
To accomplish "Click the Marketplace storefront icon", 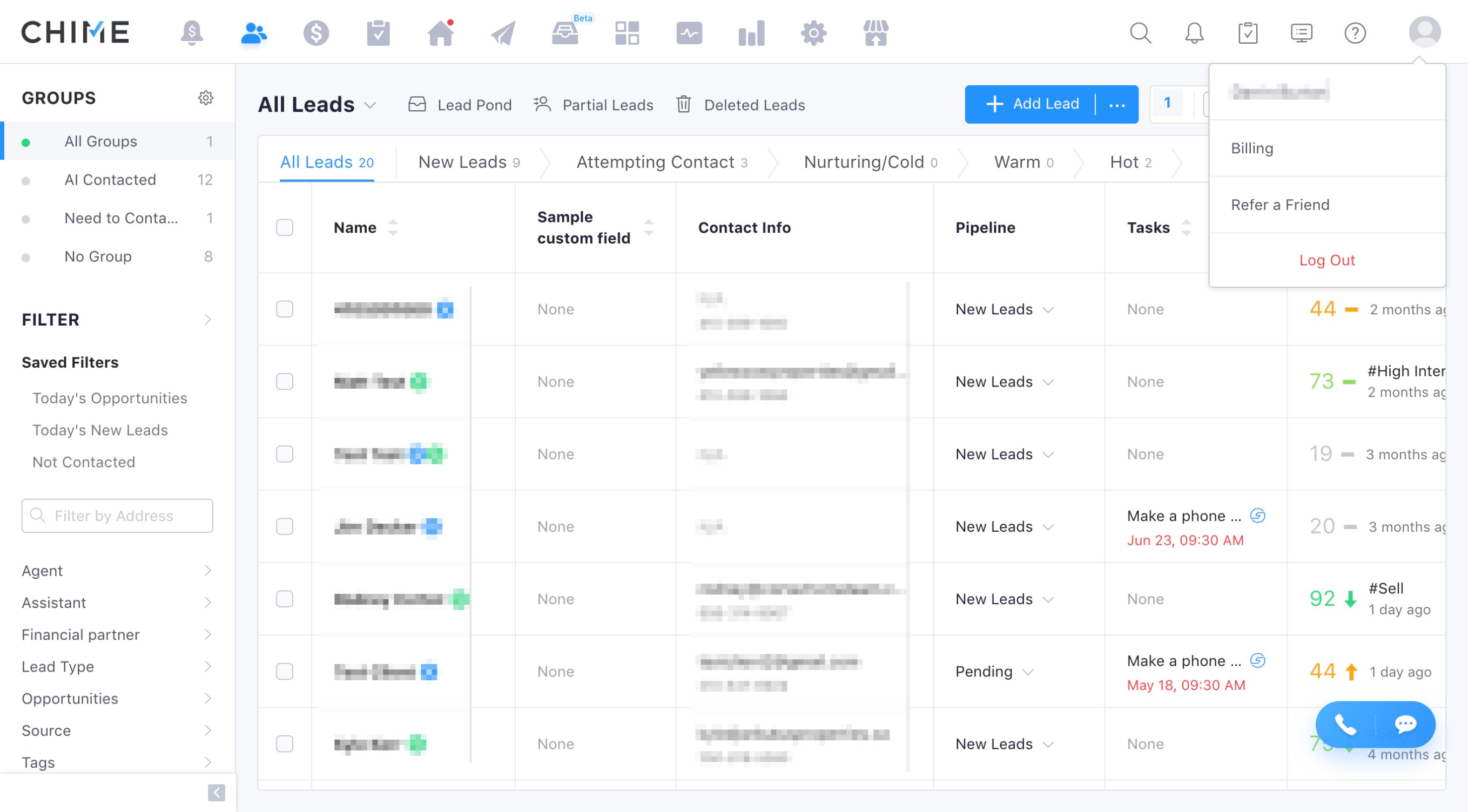I will point(876,33).
